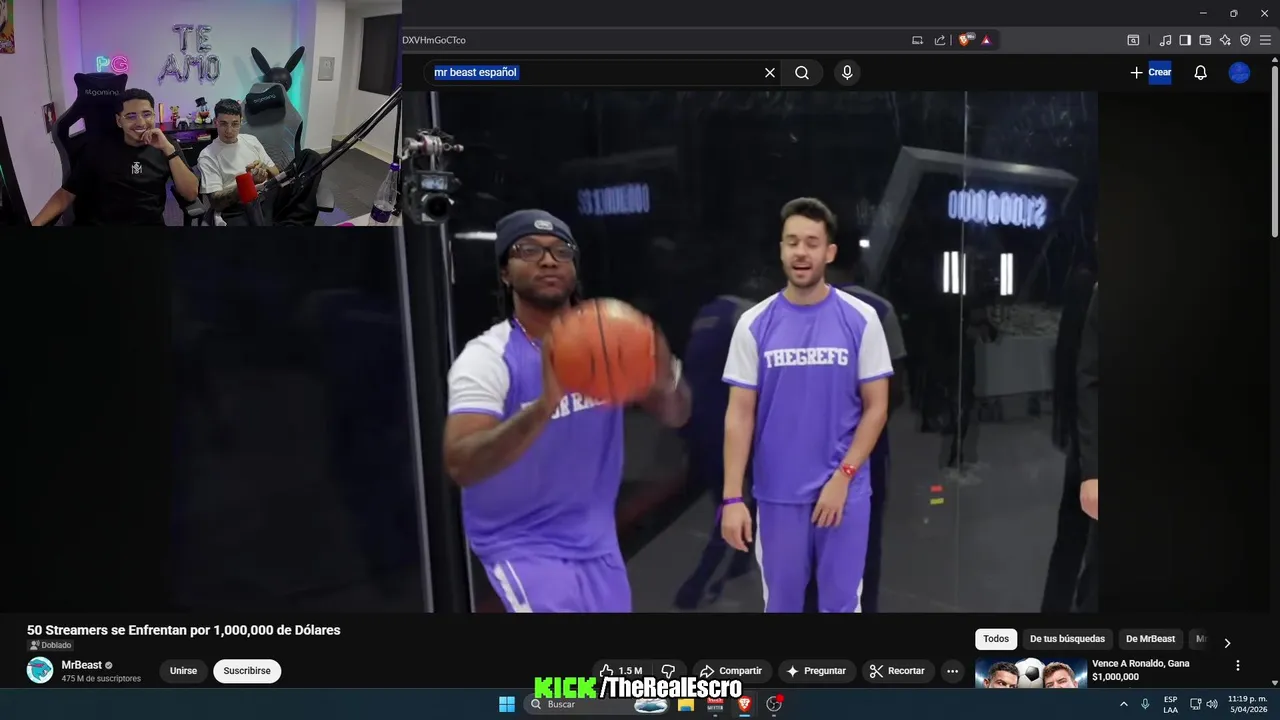Click the Recortar scissors button
Image resolution: width=1280 pixels, height=720 pixels.
[898, 671]
